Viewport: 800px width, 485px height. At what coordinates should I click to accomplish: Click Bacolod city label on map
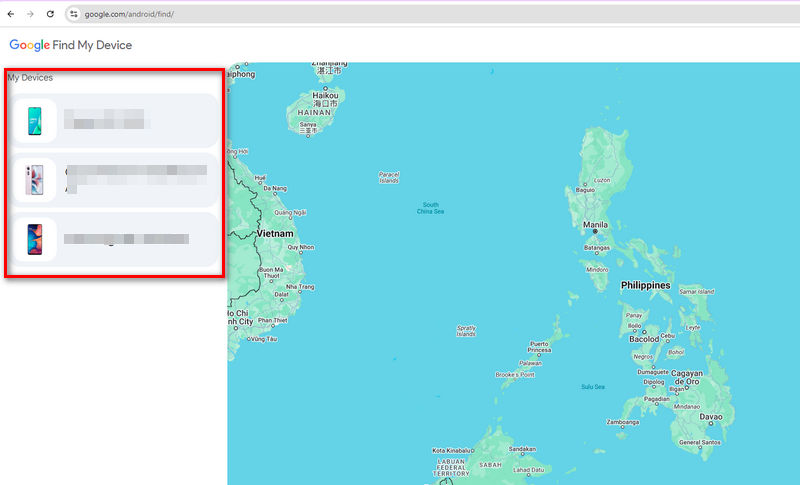click(644, 339)
